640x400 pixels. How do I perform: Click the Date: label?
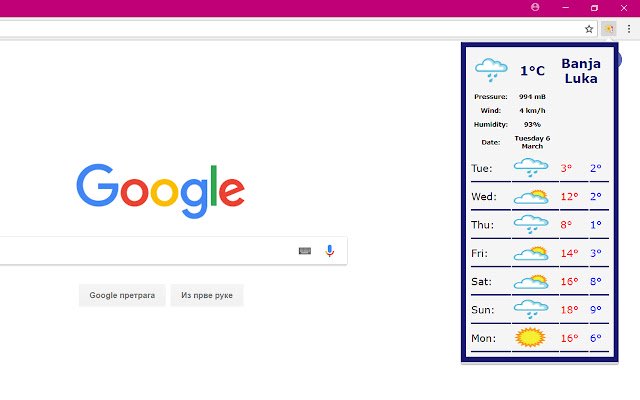491,142
